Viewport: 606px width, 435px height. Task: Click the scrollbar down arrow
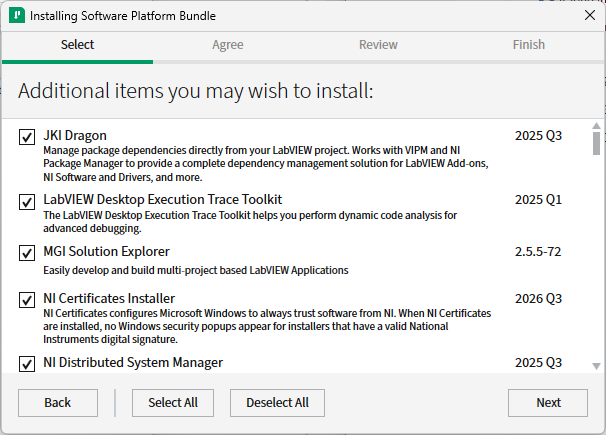pyautogui.click(x=596, y=366)
